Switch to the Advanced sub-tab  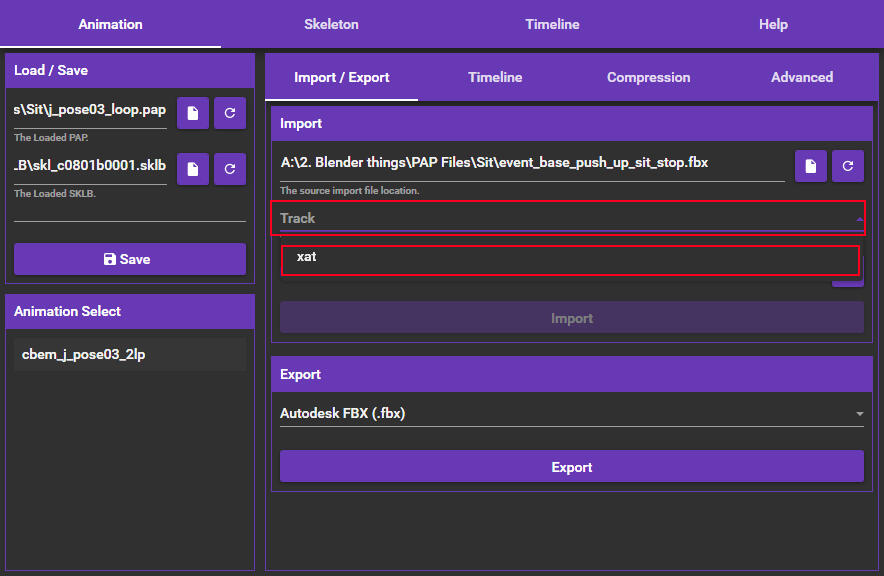tap(801, 77)
